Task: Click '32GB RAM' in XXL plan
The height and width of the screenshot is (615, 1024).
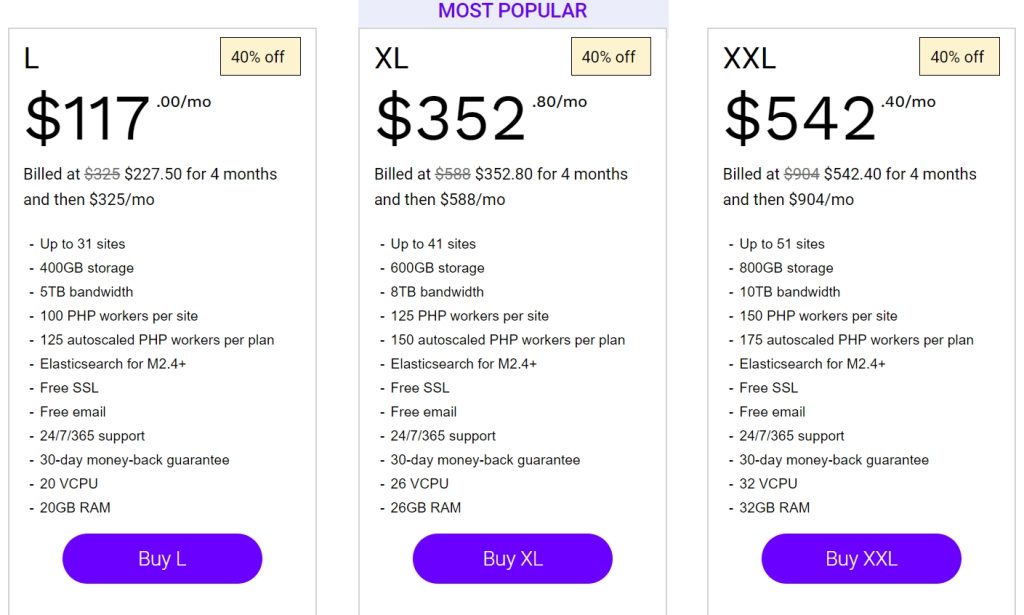Action: coord(774,508)
